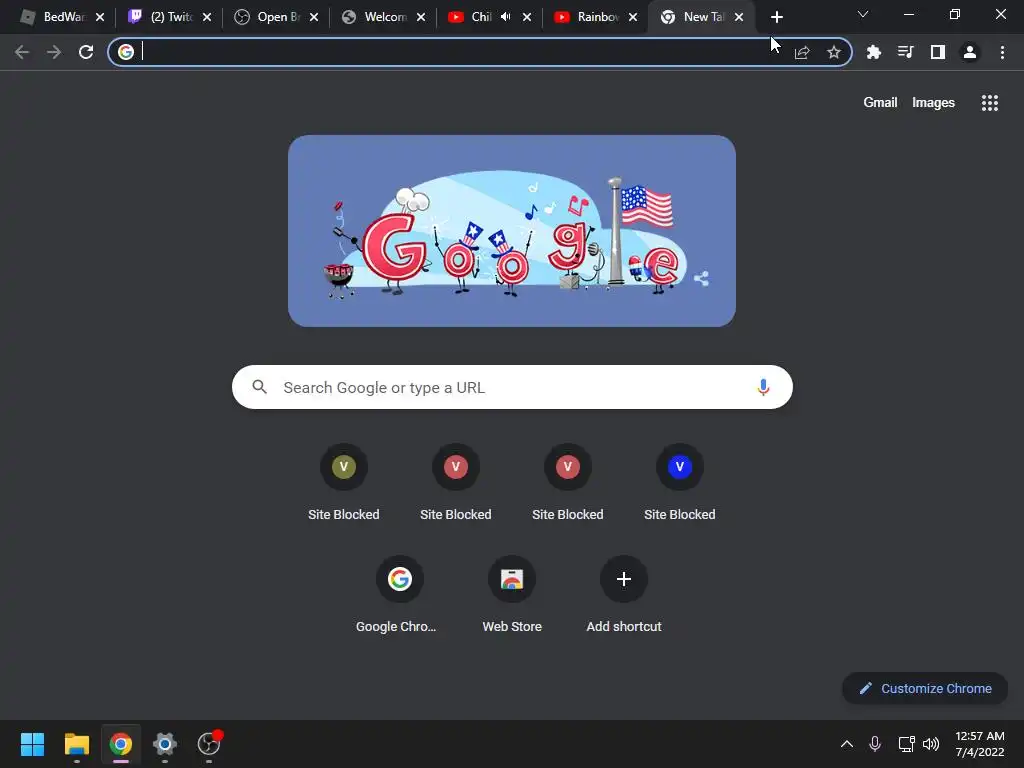
Task: Close the New Tab tab
Action: click(x=739, y=17)
